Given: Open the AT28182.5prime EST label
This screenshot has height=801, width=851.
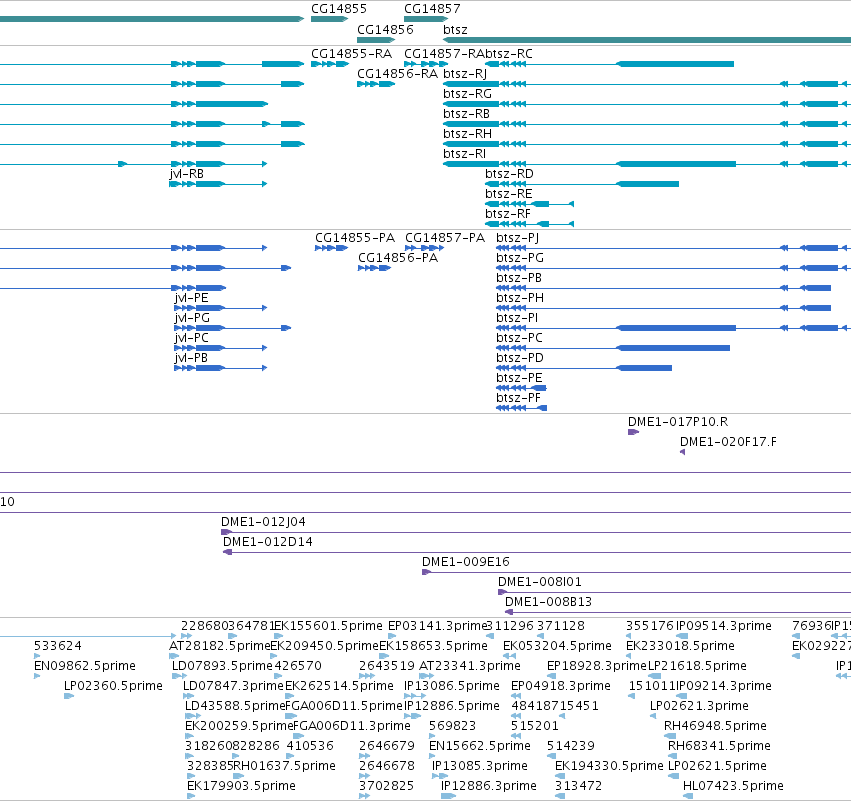Looking at the screenshot, I should (219, 646).
